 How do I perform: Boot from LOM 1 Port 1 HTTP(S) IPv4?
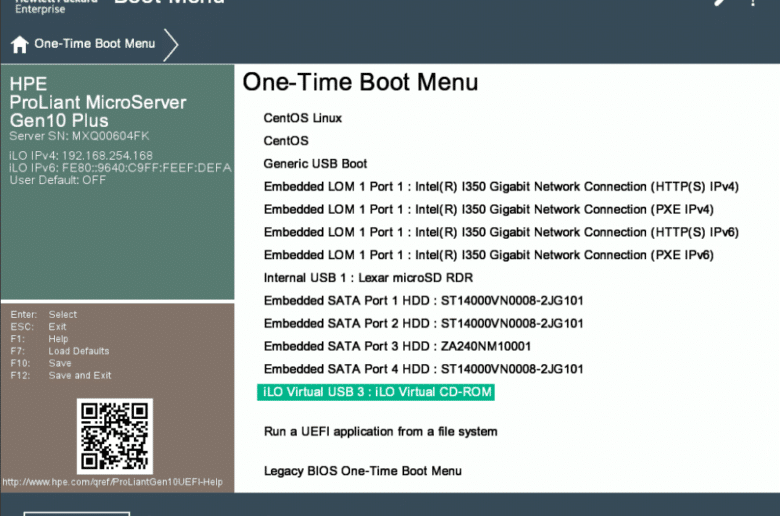pyautogui.click(x=501, y=187)
